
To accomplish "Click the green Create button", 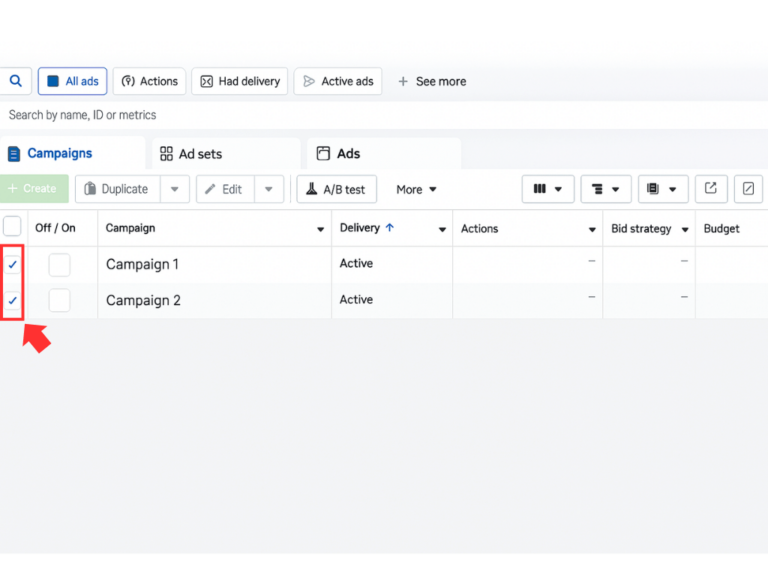I will [x=34, y=189].
